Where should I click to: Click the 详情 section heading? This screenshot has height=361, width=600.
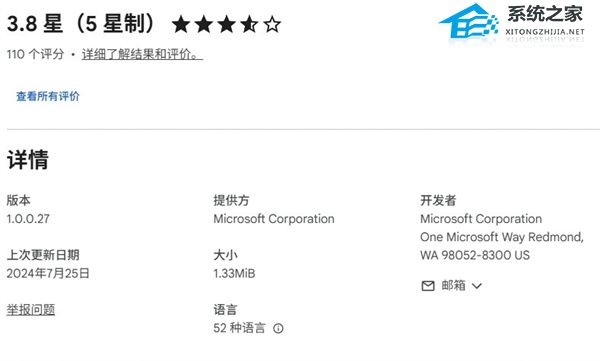pos(28,159)
